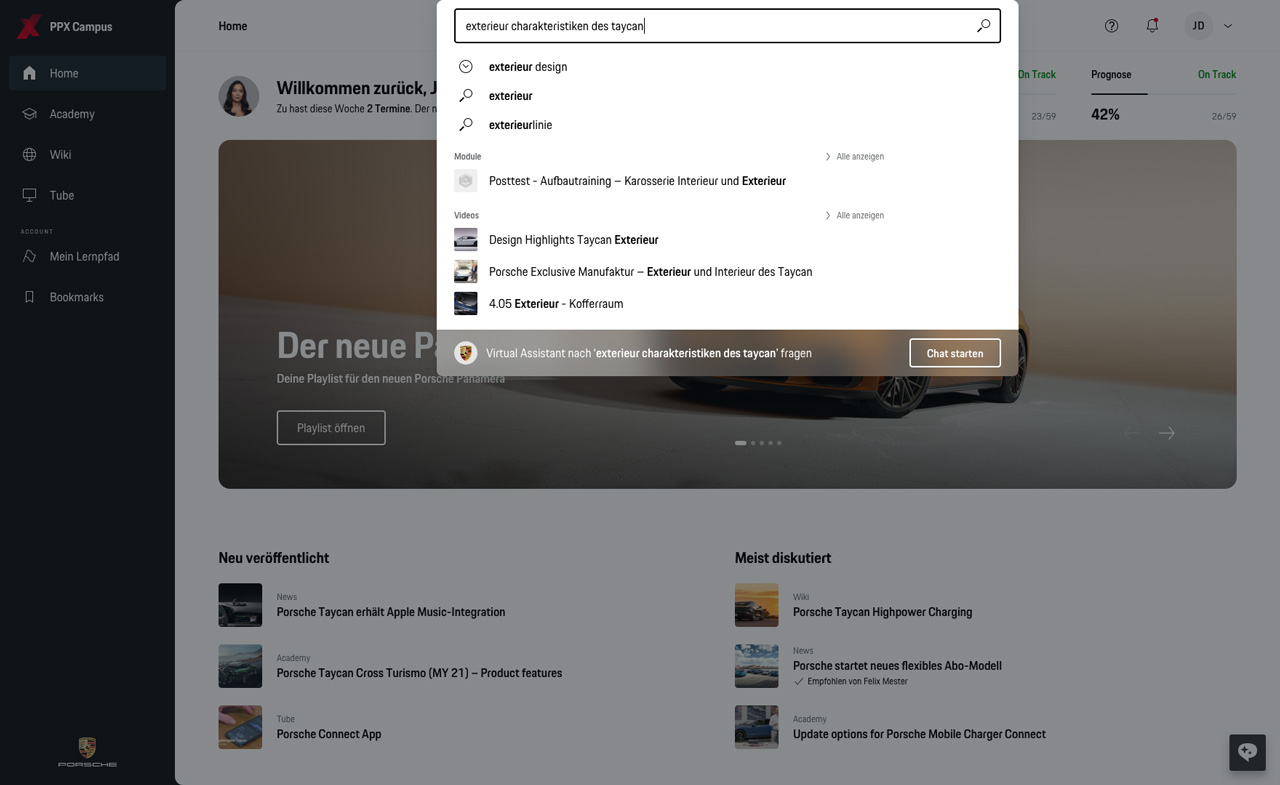Image resolution: width=1280 pixels, height=785 pixels.
Task: Click thumbnail of 4.05 Exterieur Kofferraum video
Action: (466, 304)
